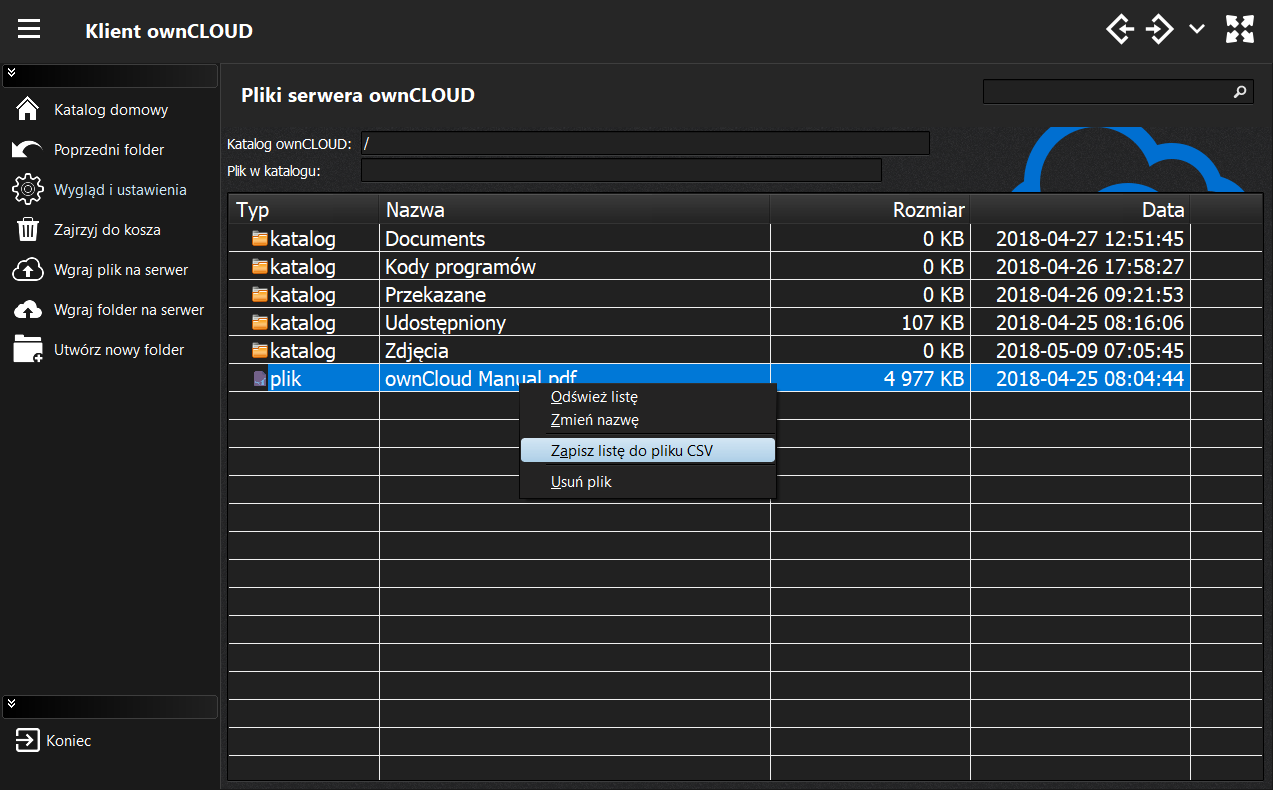The image size is (1273, 790).
Task: Click the Wgraj folder na serwer cloud icon
Action: pos(28,309)
